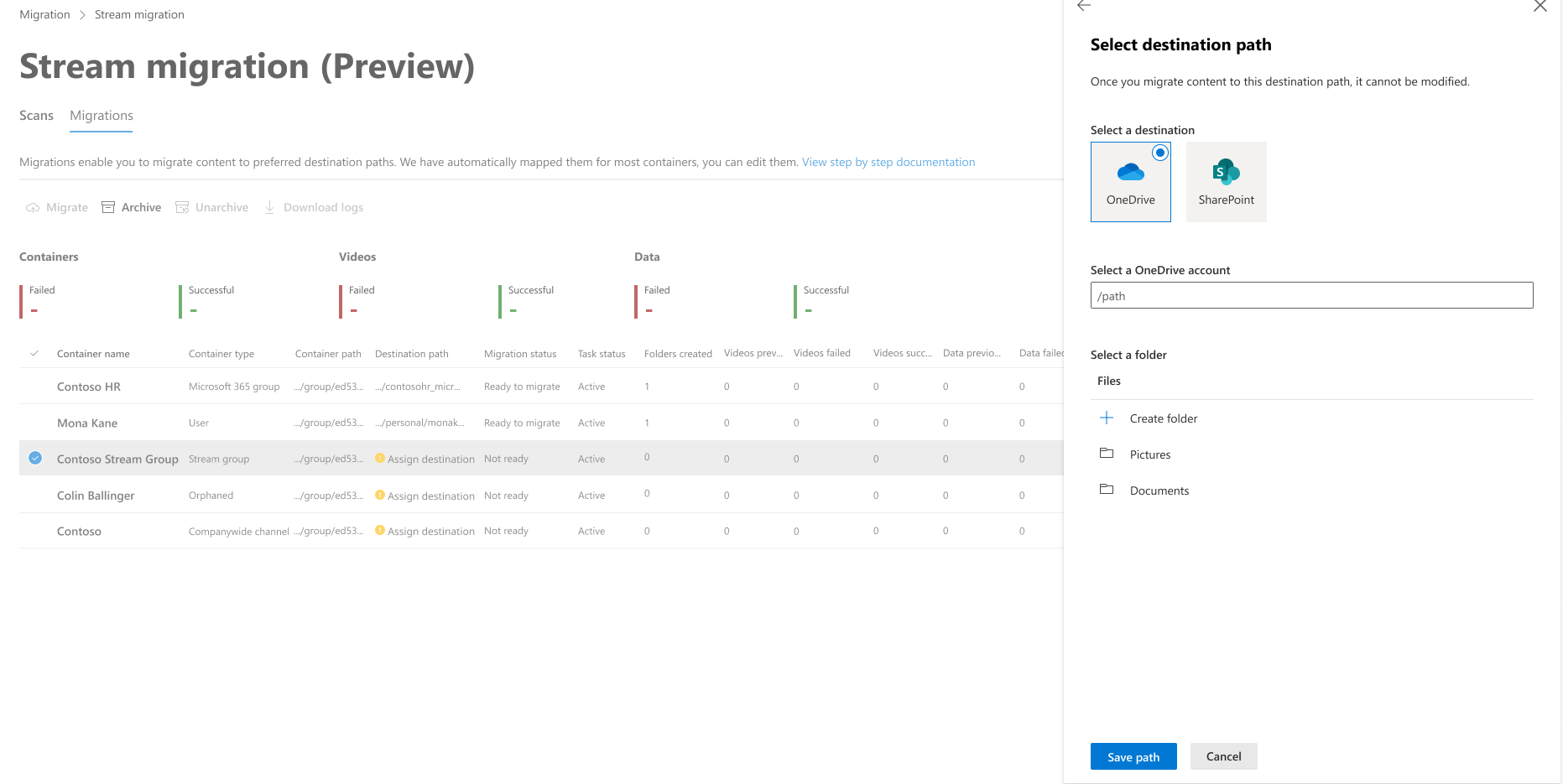Focus the OneDrive account path field
Viewport: 1563px width, 784px height.
tap(1311, 295)
